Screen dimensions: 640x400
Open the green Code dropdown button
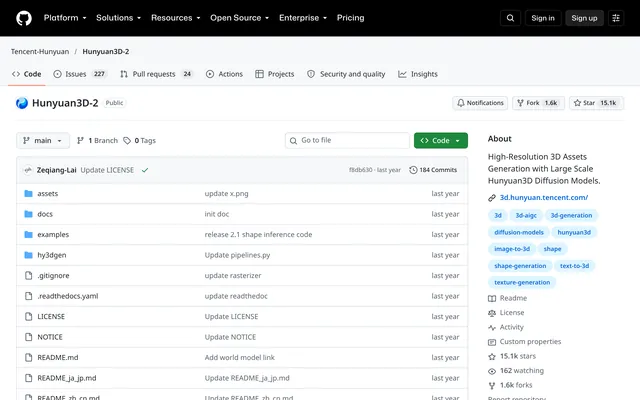point(441,140)
